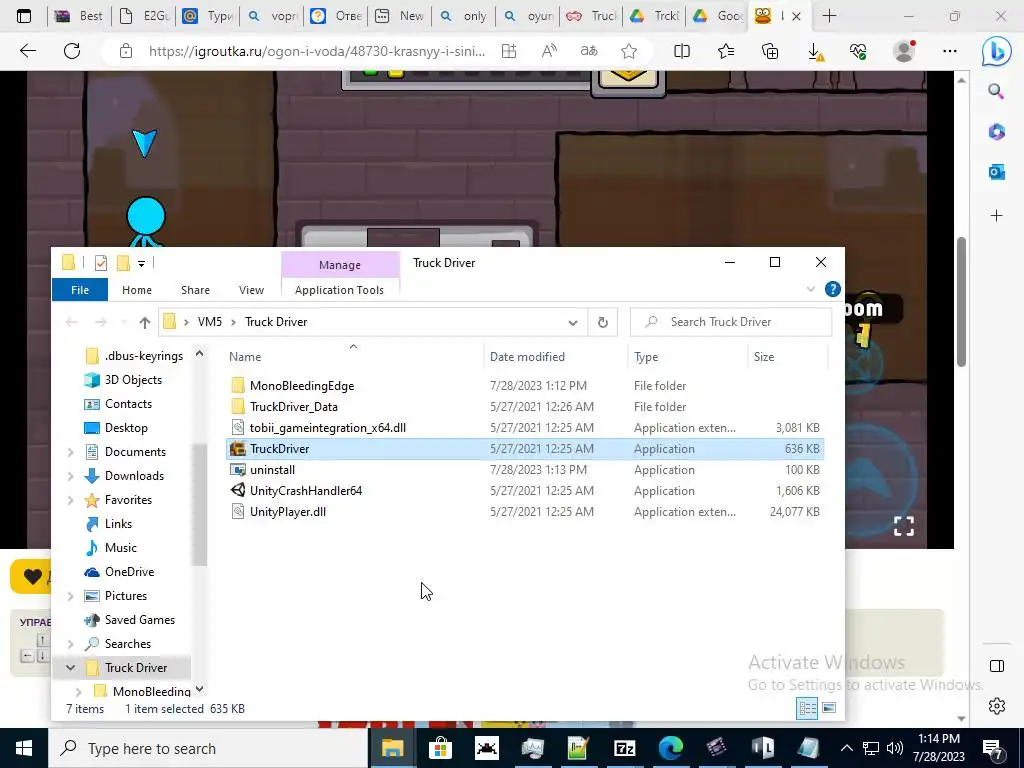Open .dbus-keyrings folder in navigation pane
Screen dimensions: 1024x768
(x=144, y=356)
